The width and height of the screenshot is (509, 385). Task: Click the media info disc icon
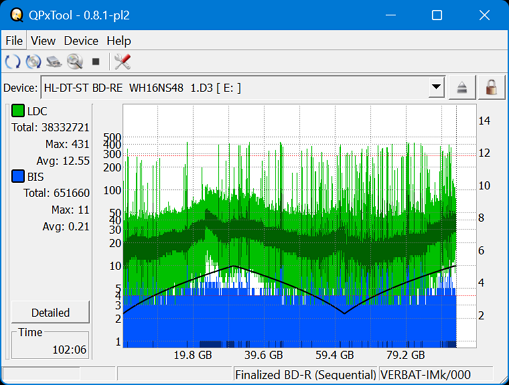pos(33,62)
